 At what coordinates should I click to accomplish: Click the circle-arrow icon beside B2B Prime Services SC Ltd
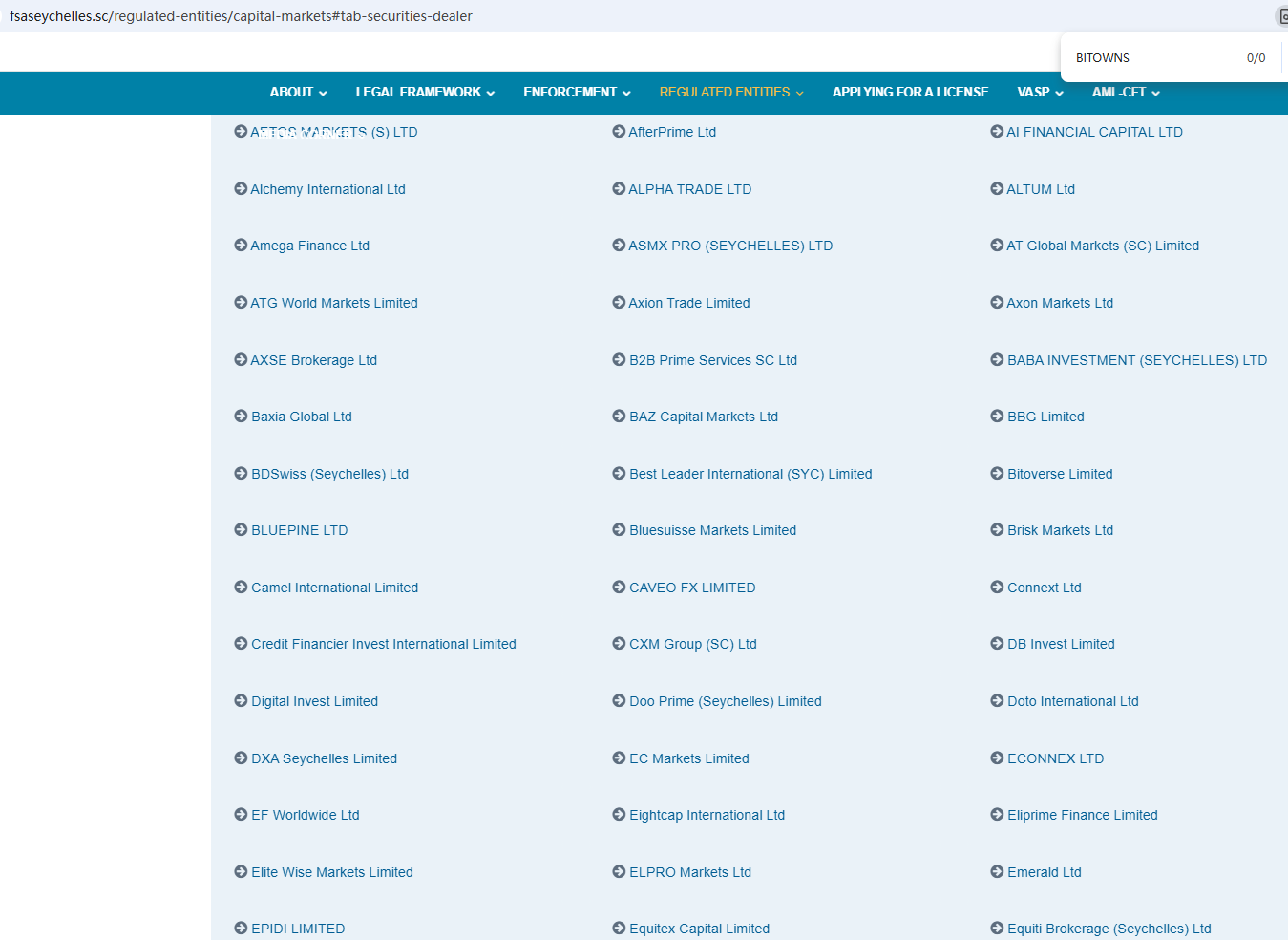[619, 360]
